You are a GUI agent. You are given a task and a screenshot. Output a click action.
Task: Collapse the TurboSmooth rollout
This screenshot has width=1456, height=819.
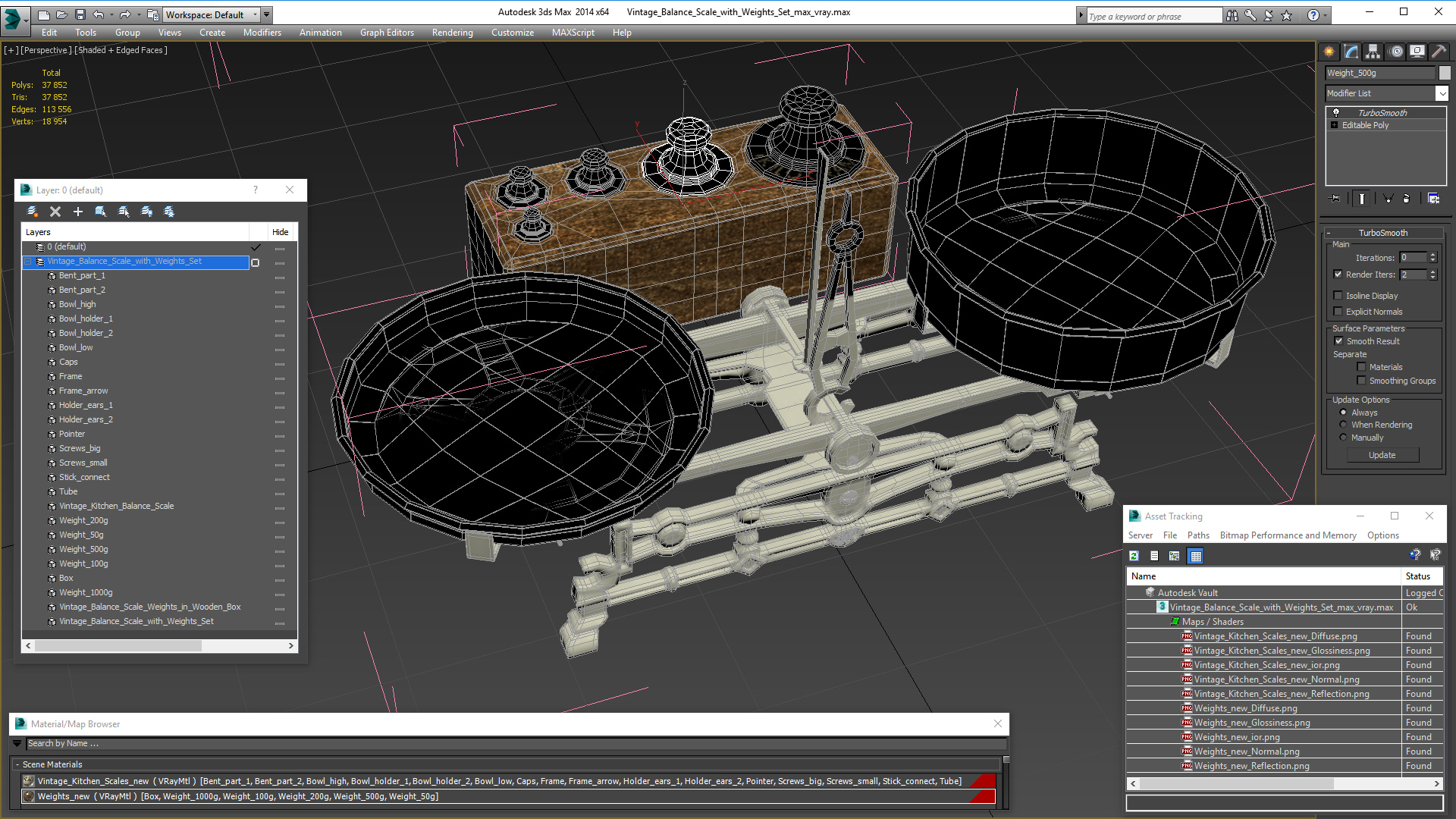click(1329, 233)
